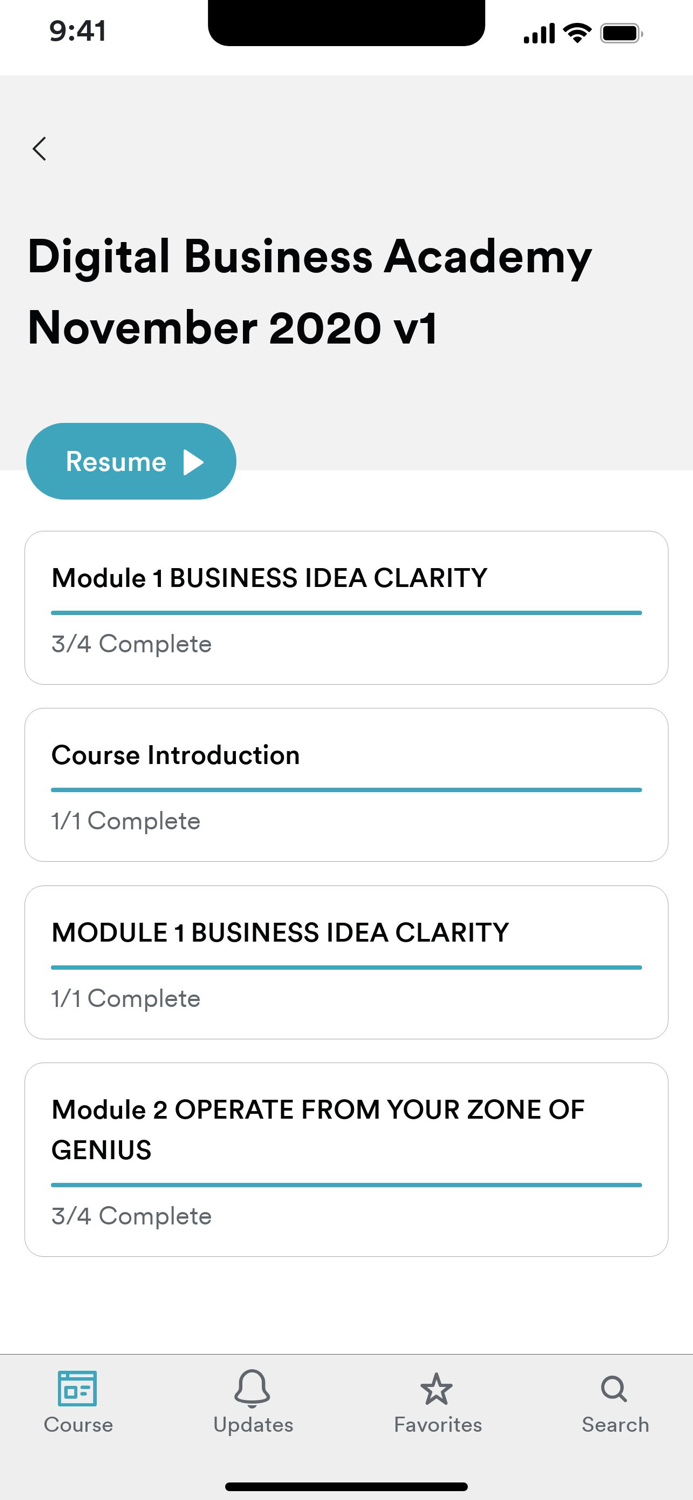Open Module 1 BUSINESS IDEA CLARITY card
Screen dimensions: 693x1500
click(346, 607)
